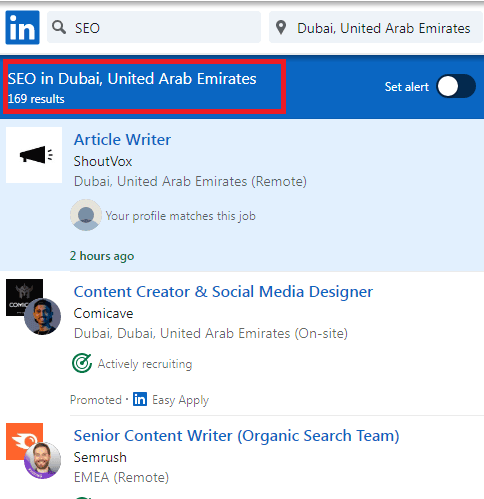Open the ShoutVox megaphone logo

point(34,155)
